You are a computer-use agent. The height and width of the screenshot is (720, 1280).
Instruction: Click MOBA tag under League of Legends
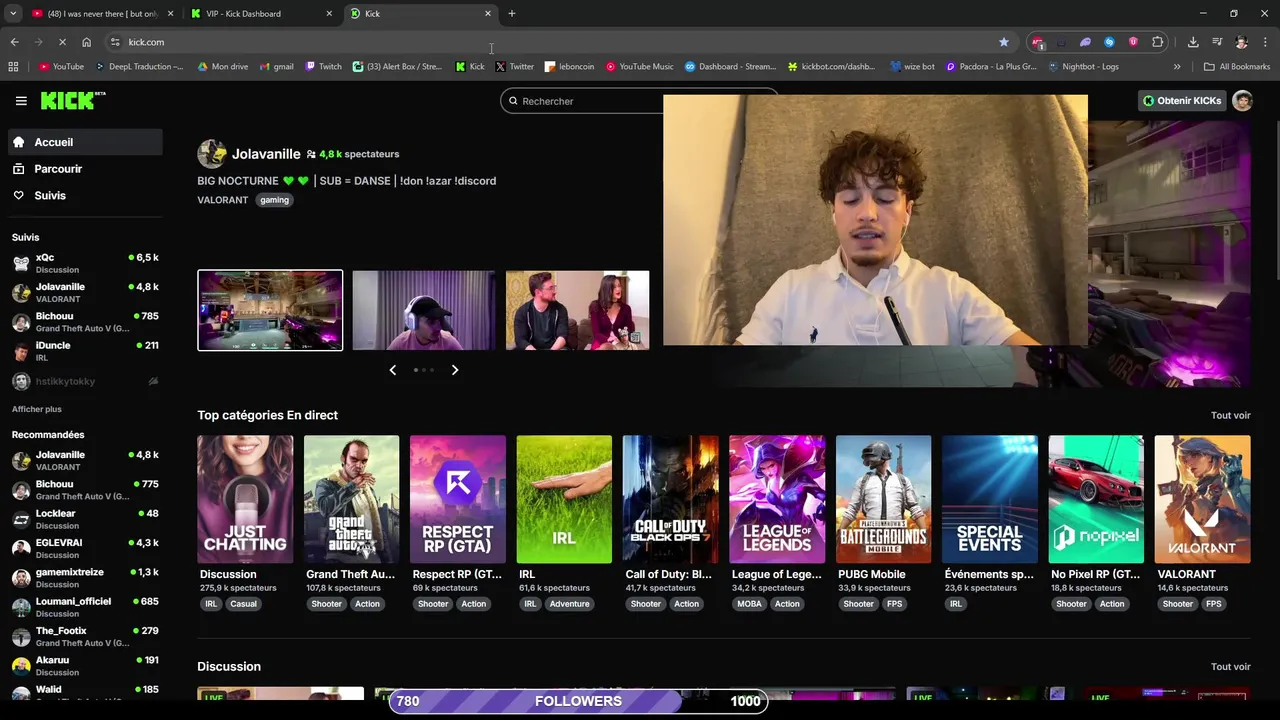tap(749, 604)
